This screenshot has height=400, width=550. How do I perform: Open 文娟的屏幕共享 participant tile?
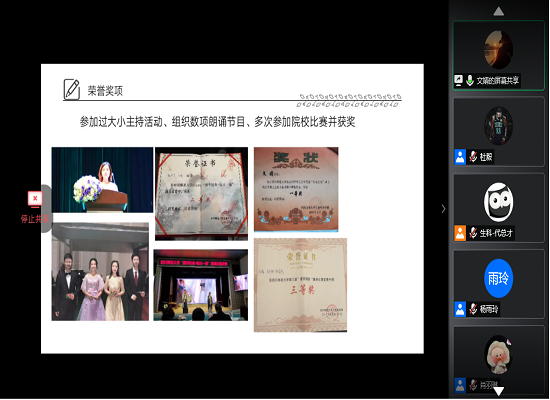pyautogui.click(x=498, y=55)
